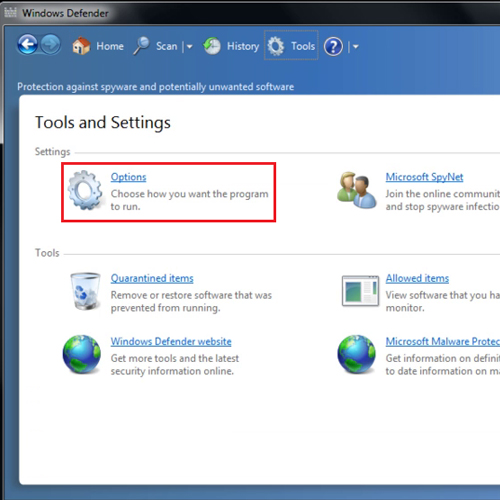Click the Windows Defender title bar icon

coord(10,13)
